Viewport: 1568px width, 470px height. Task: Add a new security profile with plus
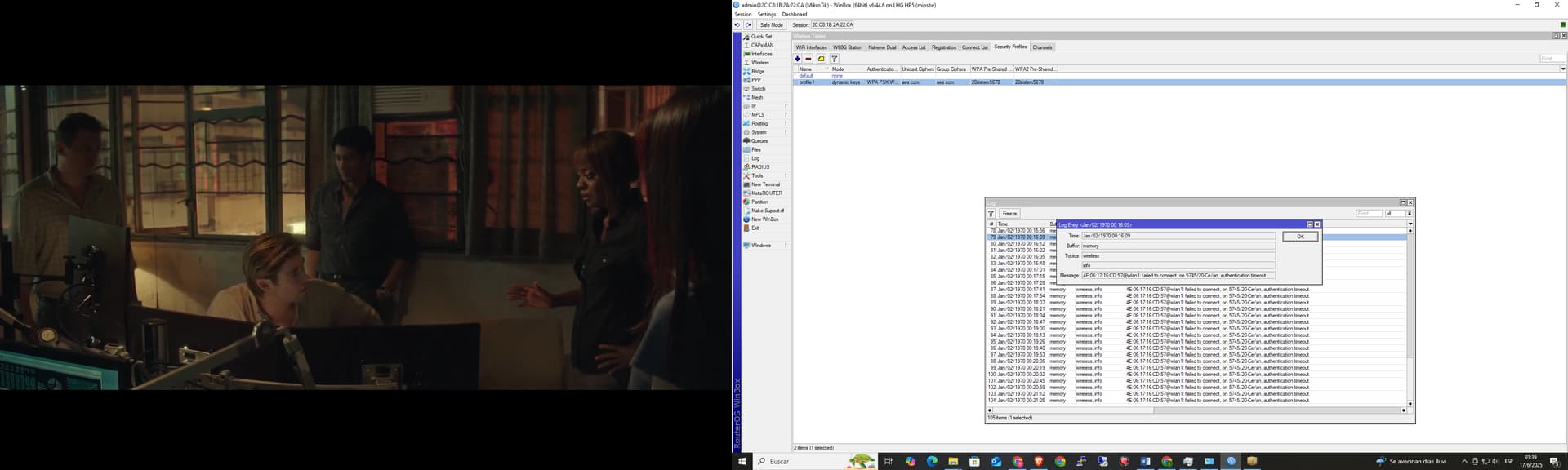click(x=798, y=59)
